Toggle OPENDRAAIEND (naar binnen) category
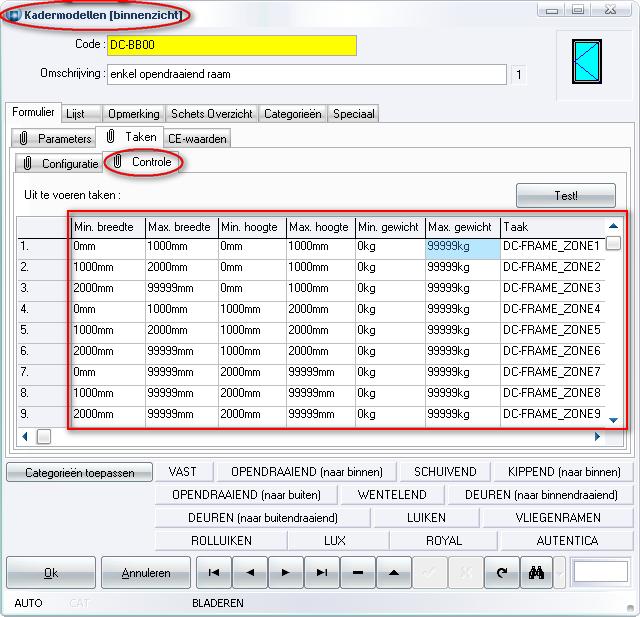 307,472
